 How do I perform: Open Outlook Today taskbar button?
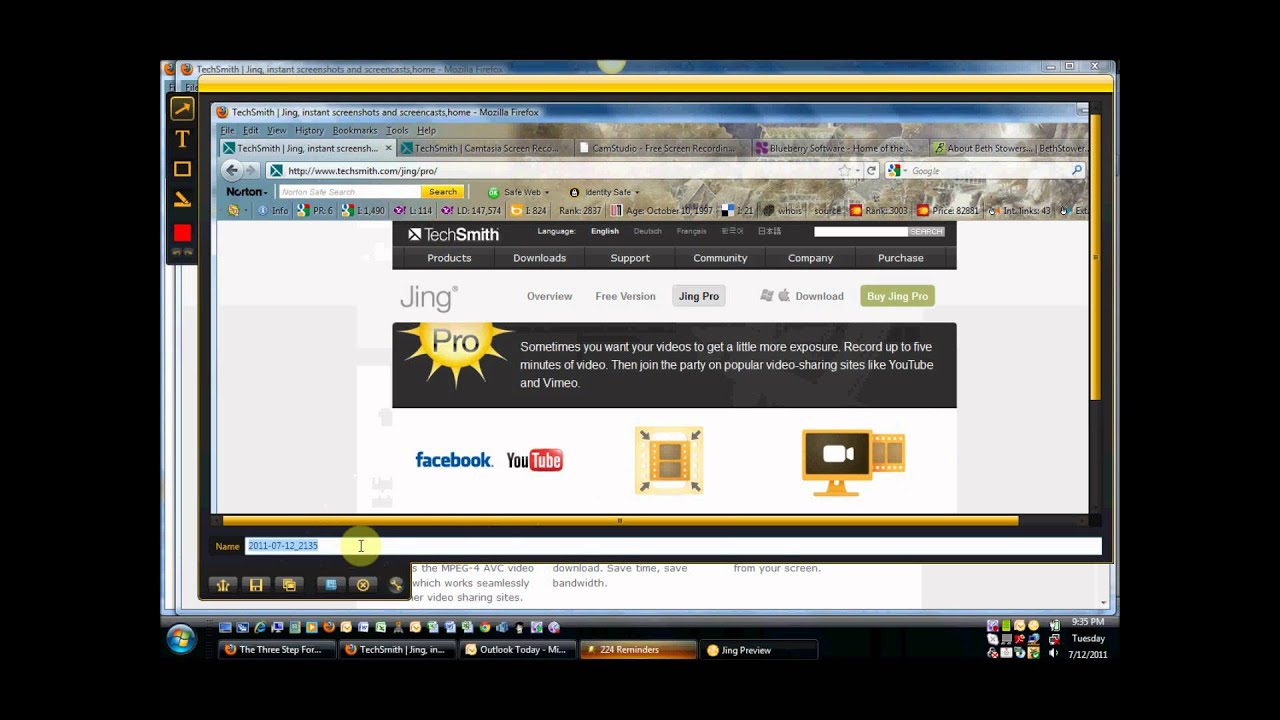point(517,650)
